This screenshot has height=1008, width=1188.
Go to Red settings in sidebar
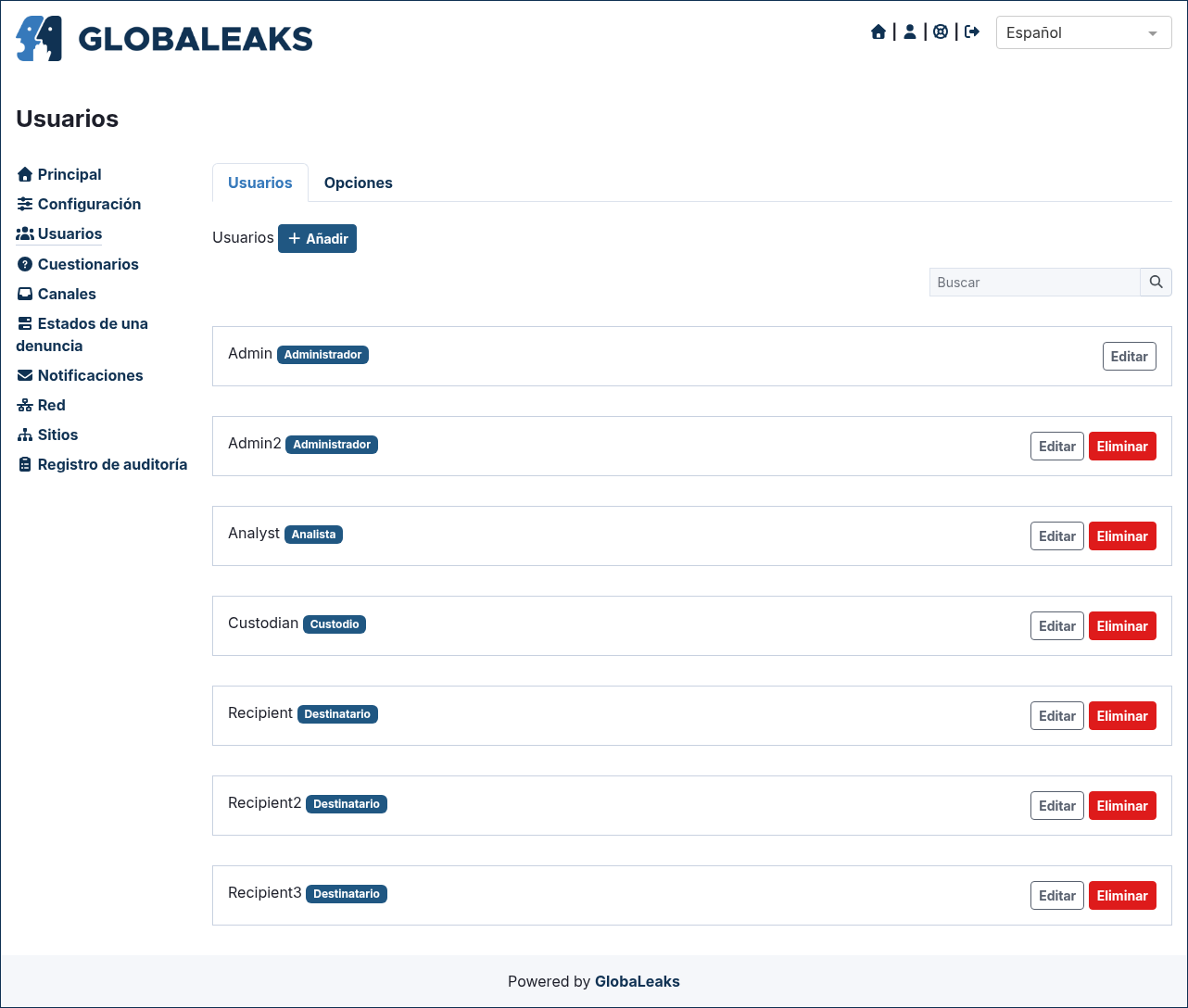tap(42, 405)
